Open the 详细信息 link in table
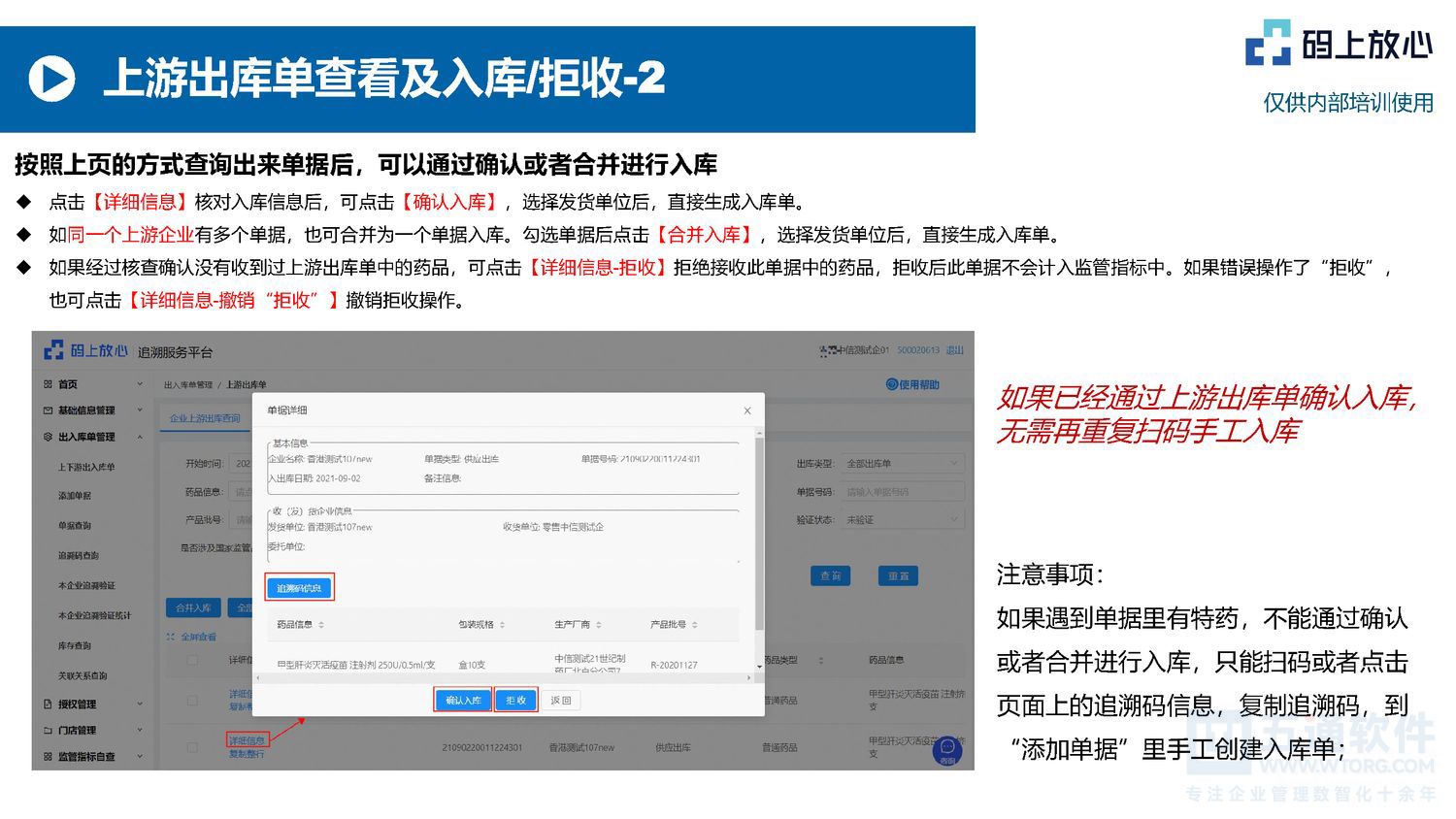This screenshot has width=1456, height=819. (x=248, y=740)
